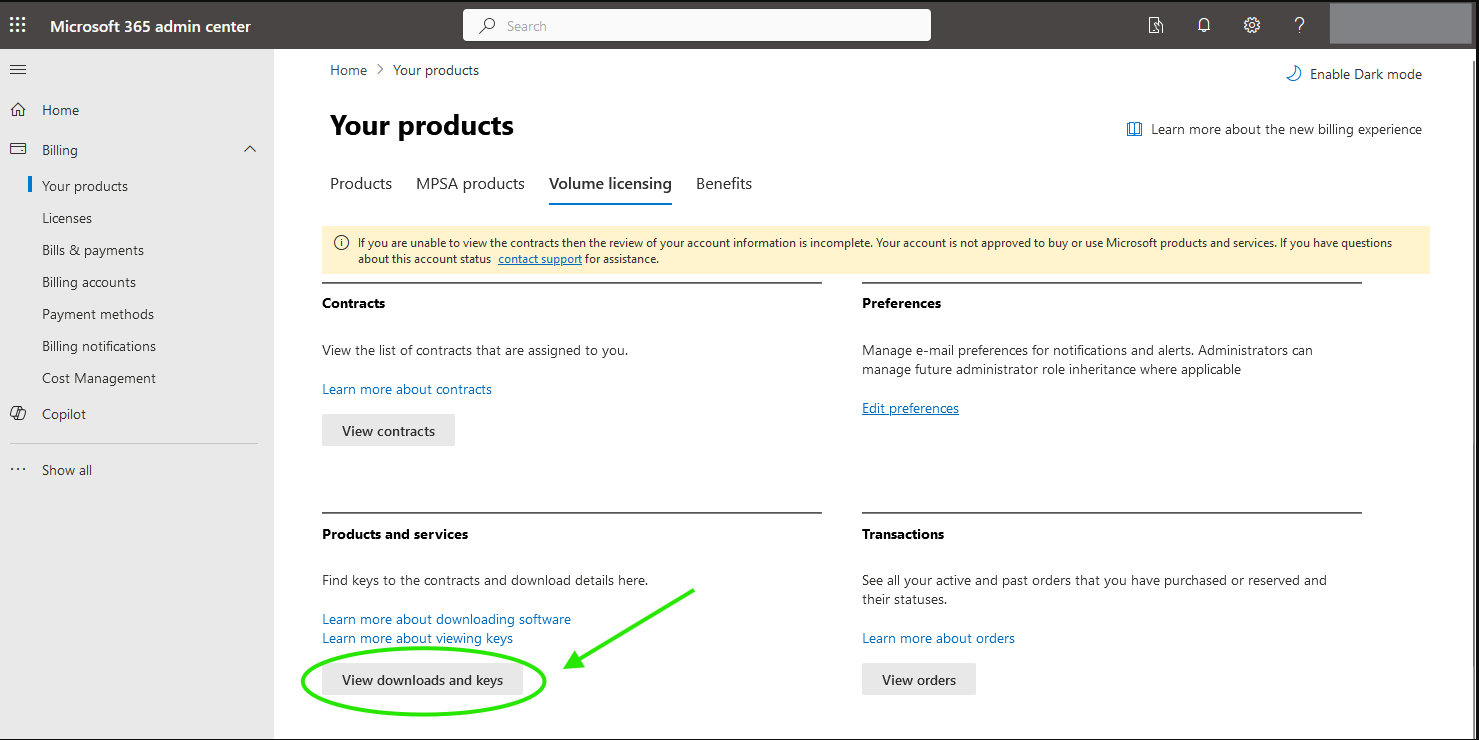Viewport: 1479px width, 740px height.
Task: Open the app launcher grid
Action: click(17, 24)
